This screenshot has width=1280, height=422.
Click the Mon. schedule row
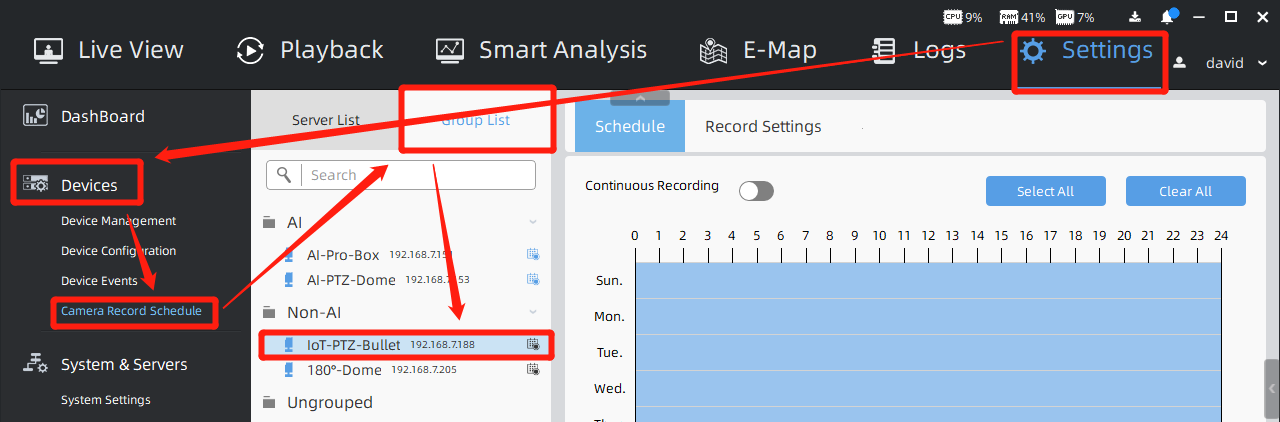(928, 316)
